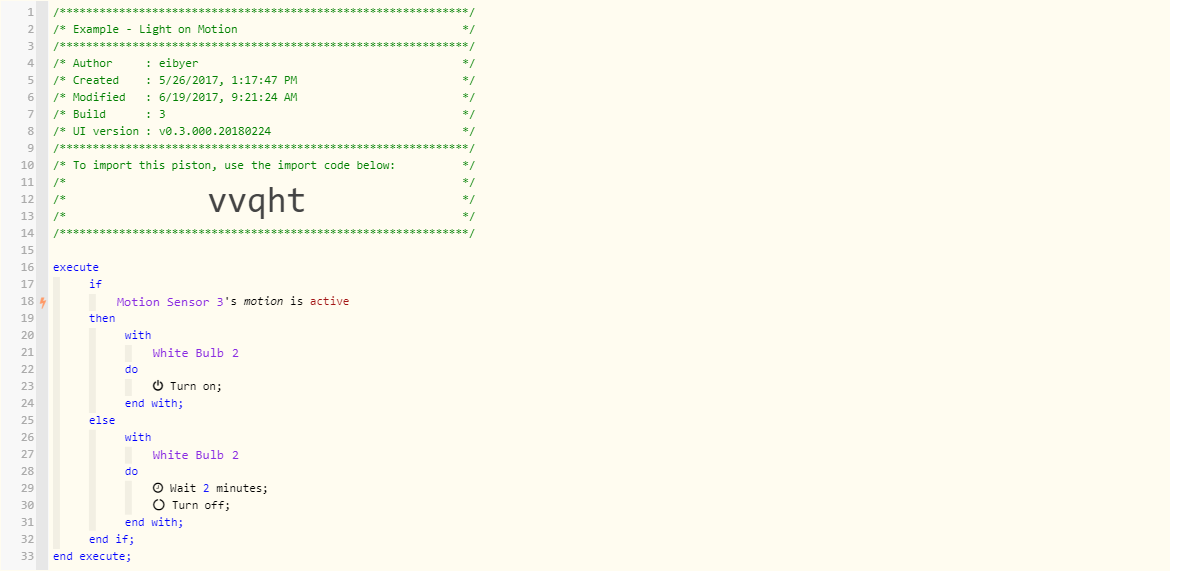Click 'end if;' on line 32

click(111, 539)
